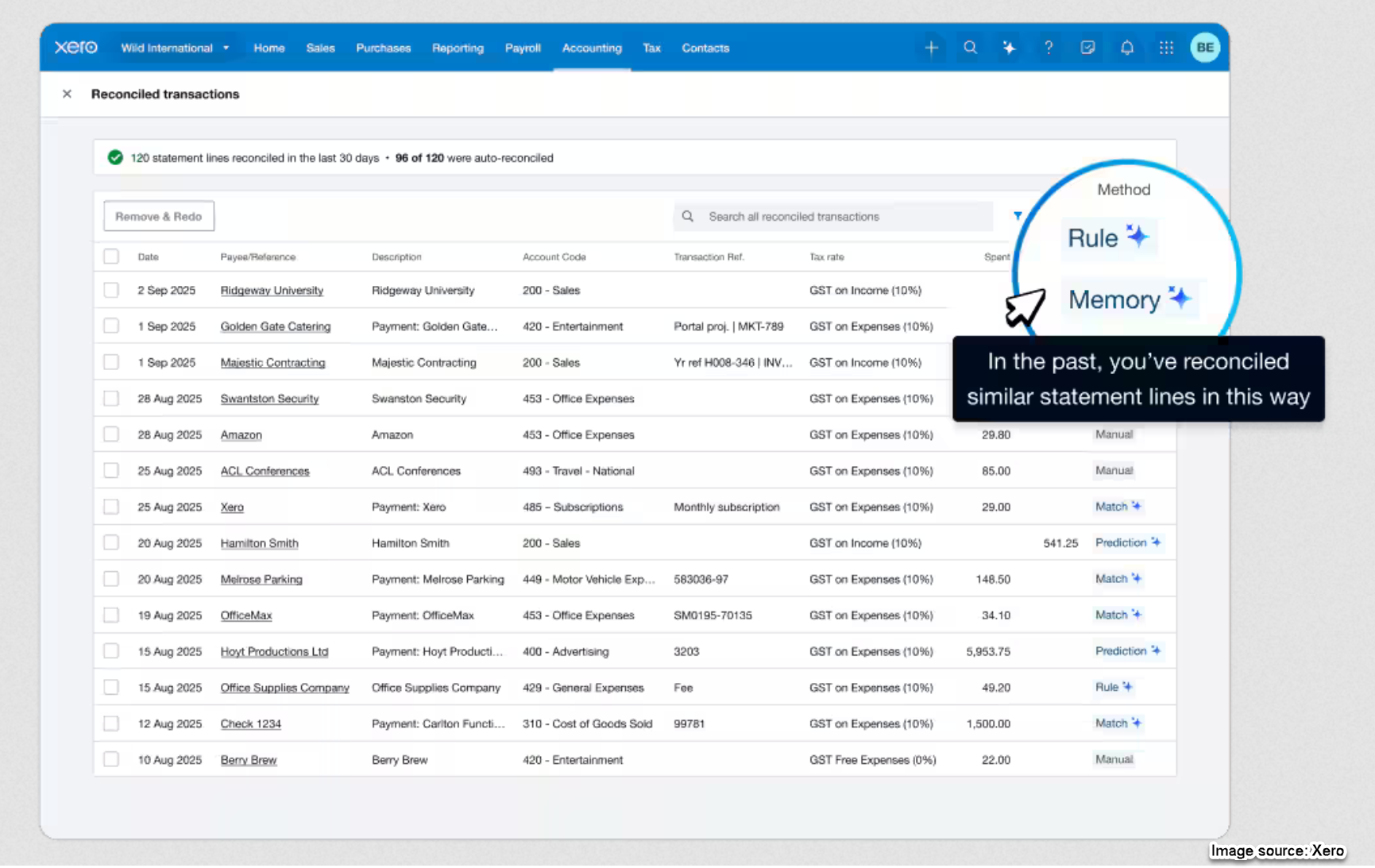Open the filter funnel dropdown
1375x868 pixels.
[x=1018, y=216]
